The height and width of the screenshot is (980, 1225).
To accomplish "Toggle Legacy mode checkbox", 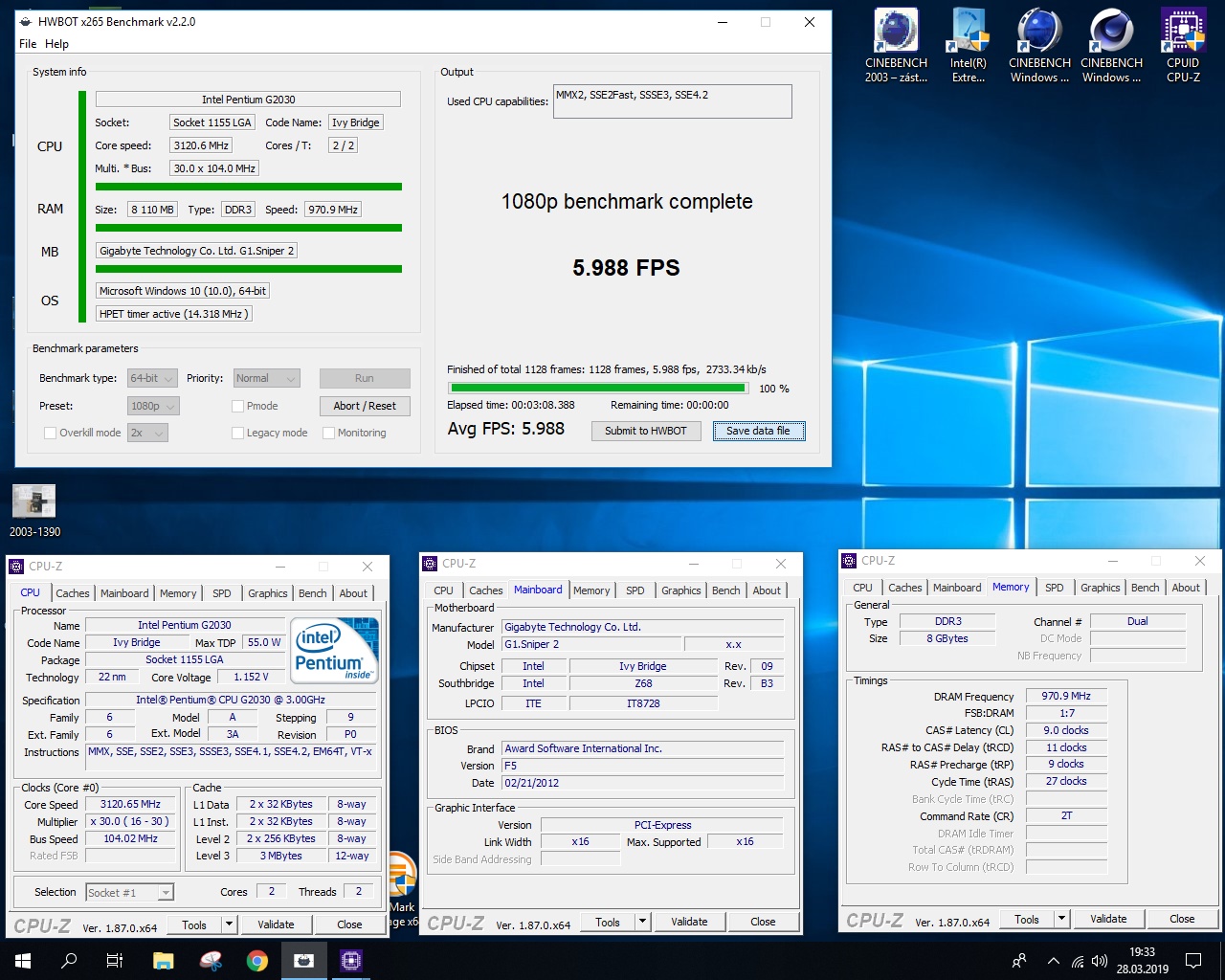I will [237, 434].
